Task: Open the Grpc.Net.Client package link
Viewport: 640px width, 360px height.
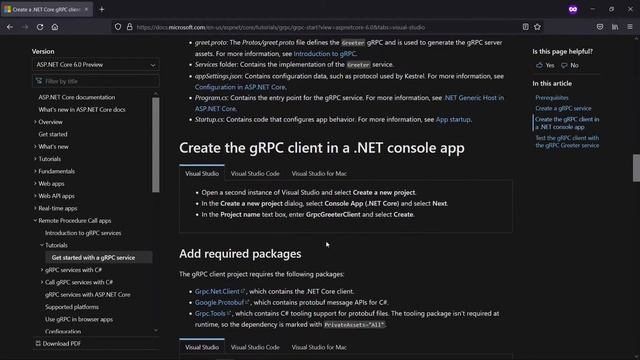Action: [219, 291]
